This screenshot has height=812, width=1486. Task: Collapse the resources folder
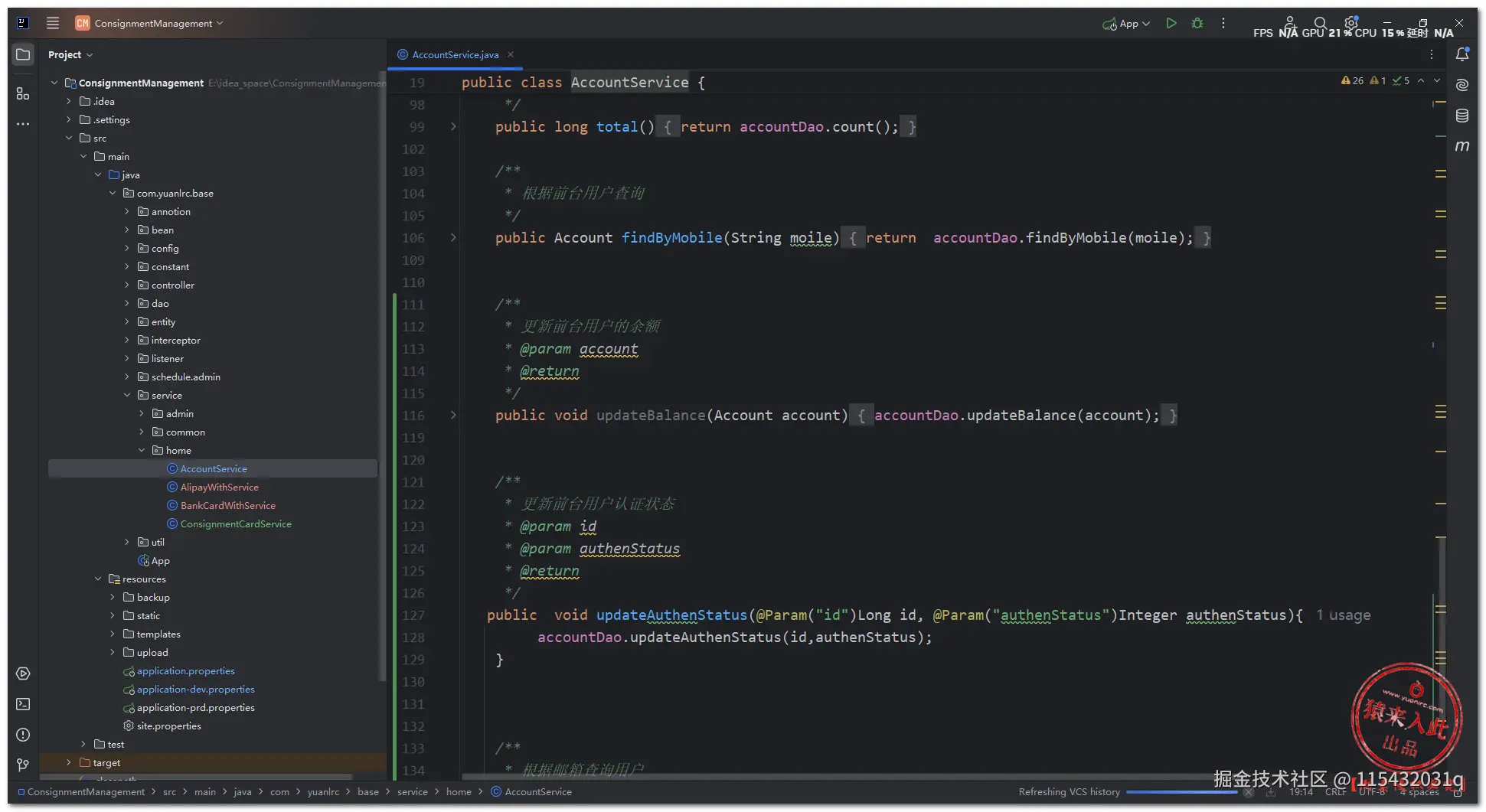pos(98,579)
